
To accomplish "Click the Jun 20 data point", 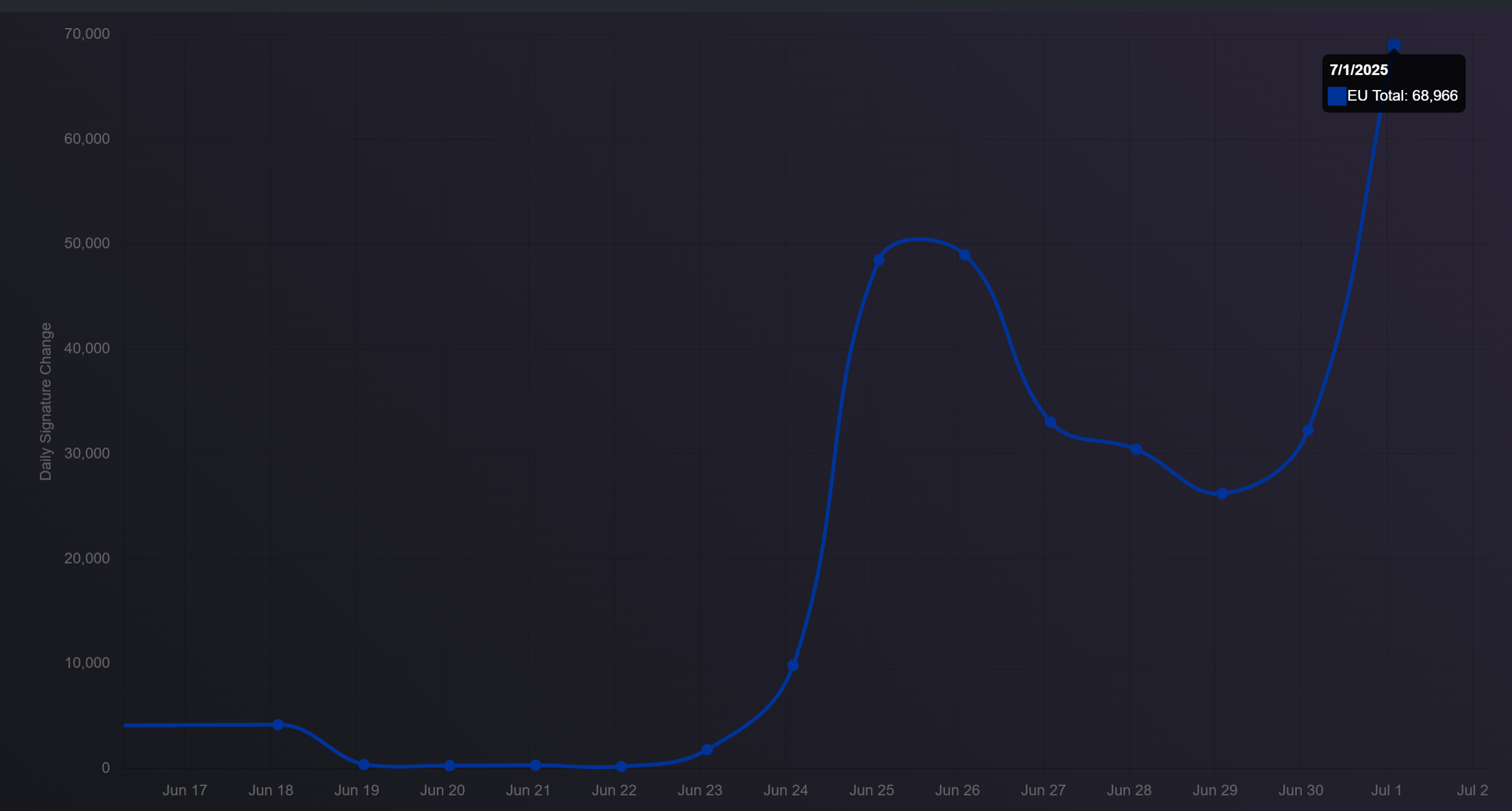I will 449,765.
